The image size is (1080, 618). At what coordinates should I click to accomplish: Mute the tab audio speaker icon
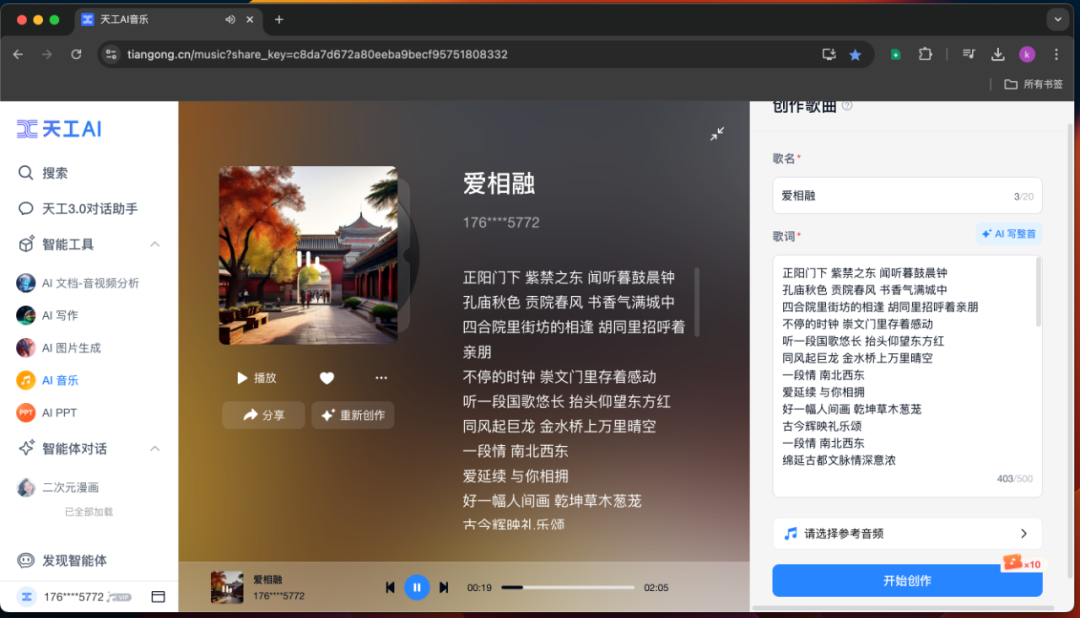pos(230,19)
